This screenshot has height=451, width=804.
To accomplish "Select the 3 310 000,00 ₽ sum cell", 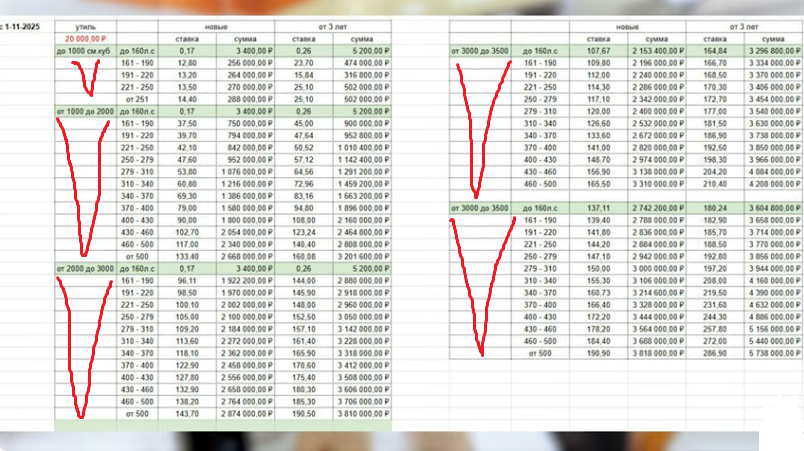I will point(657,184).
